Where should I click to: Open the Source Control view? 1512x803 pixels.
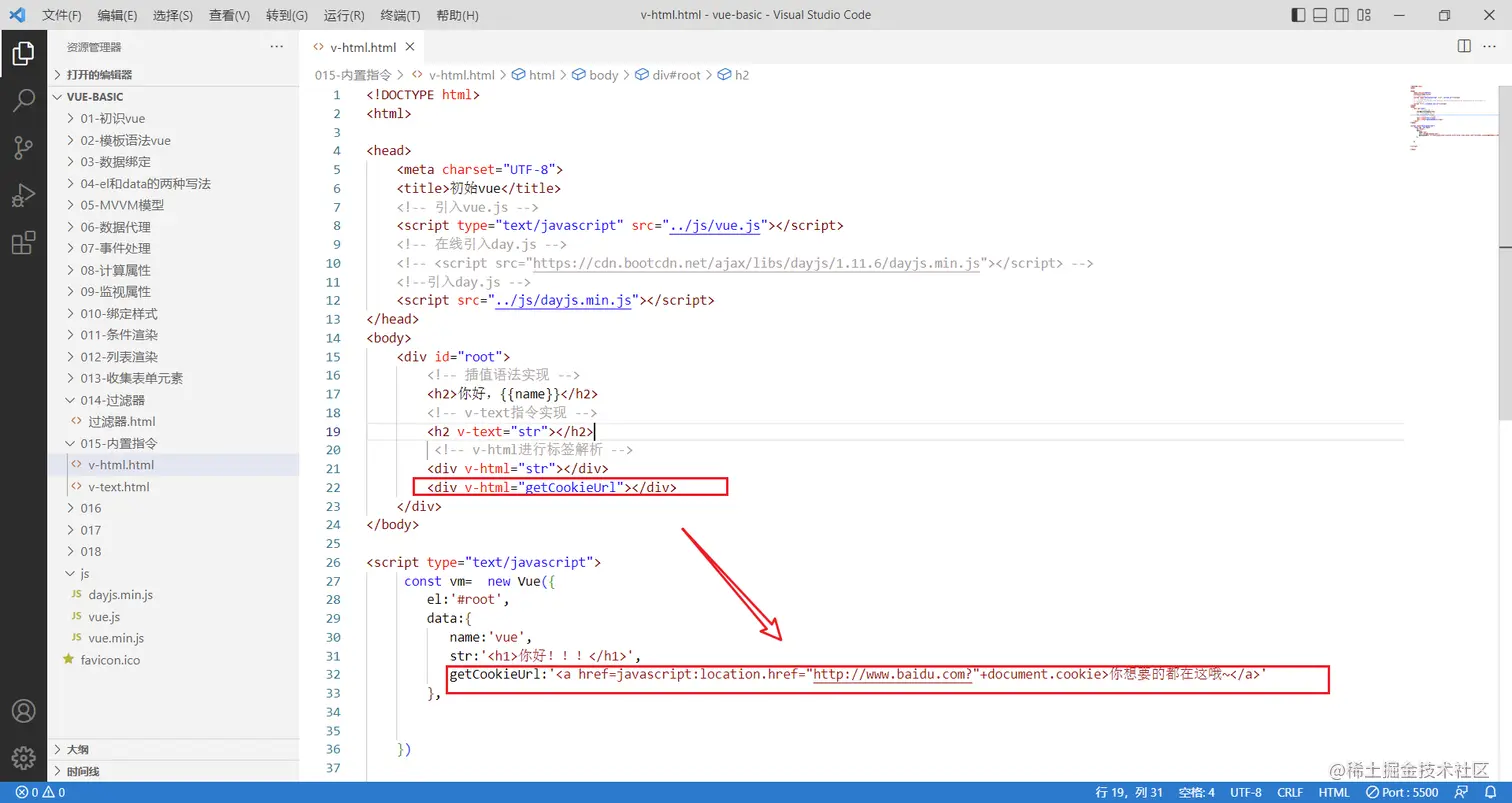point(23,148)
